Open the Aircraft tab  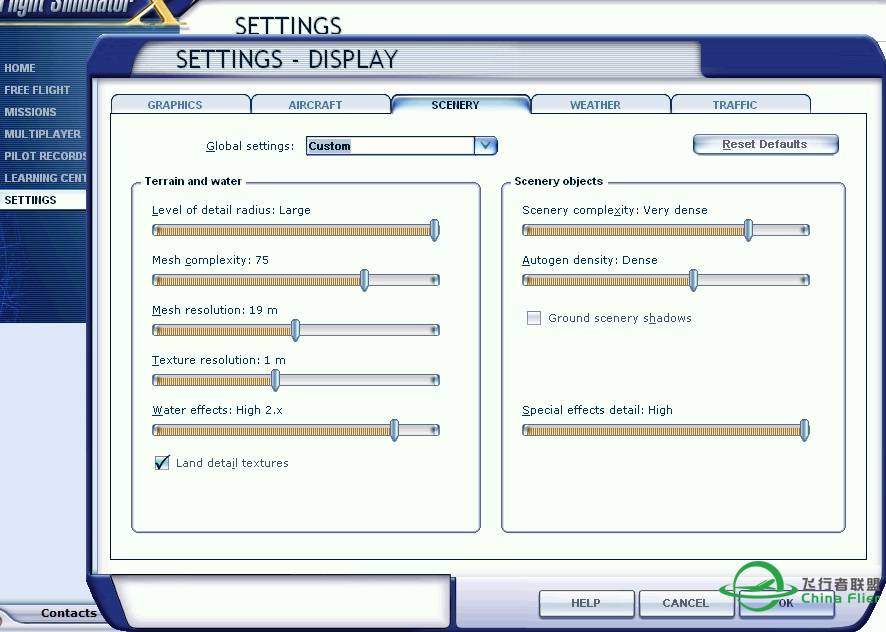click(315, 105)
